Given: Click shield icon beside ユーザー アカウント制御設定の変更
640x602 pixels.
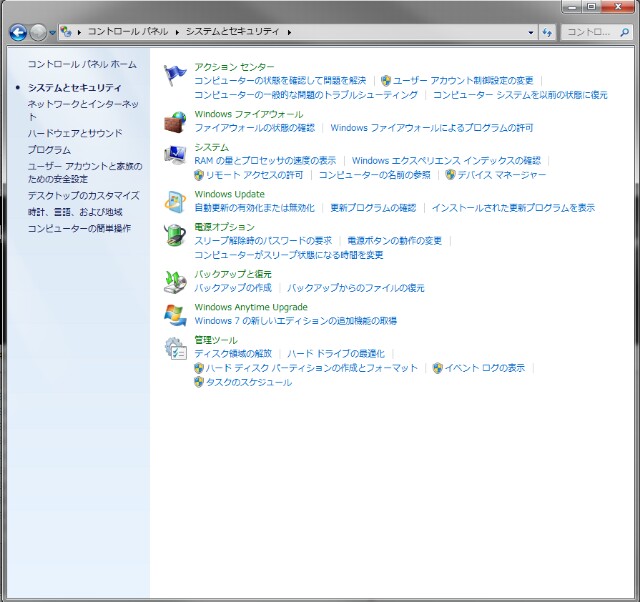Looking at the screenshot, I should [385, 81].
